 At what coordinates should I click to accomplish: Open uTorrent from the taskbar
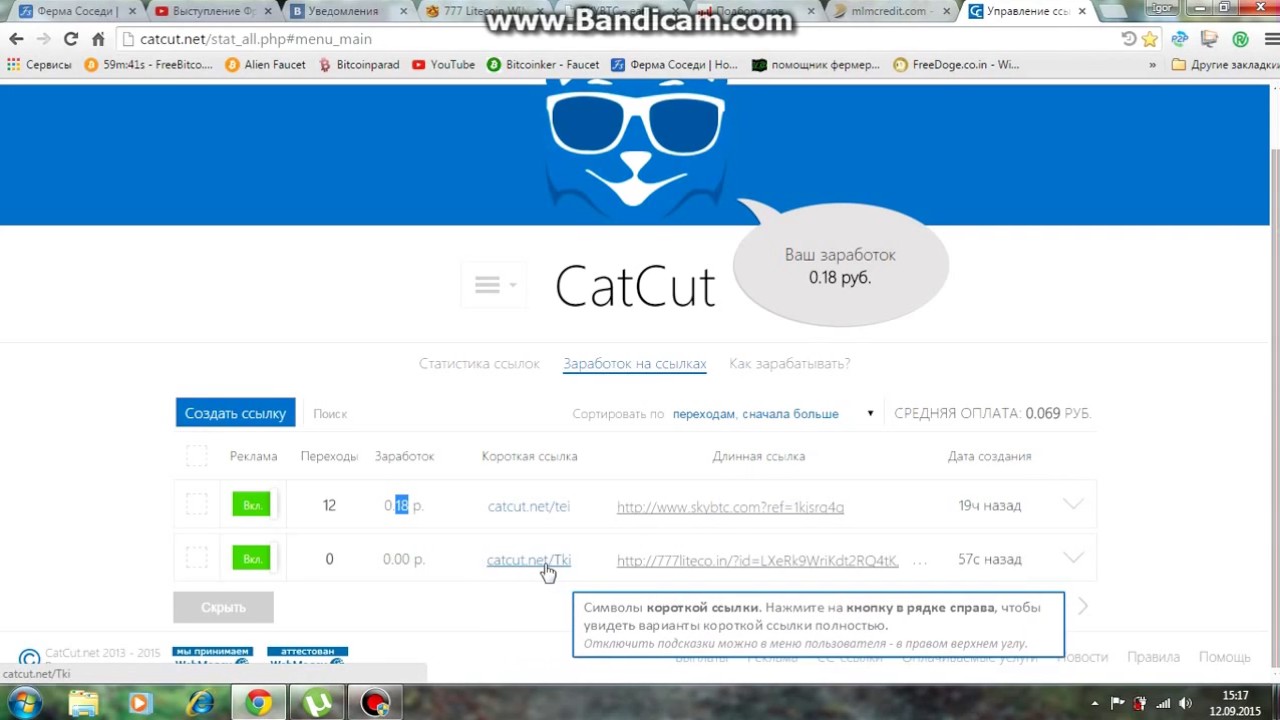318,703
